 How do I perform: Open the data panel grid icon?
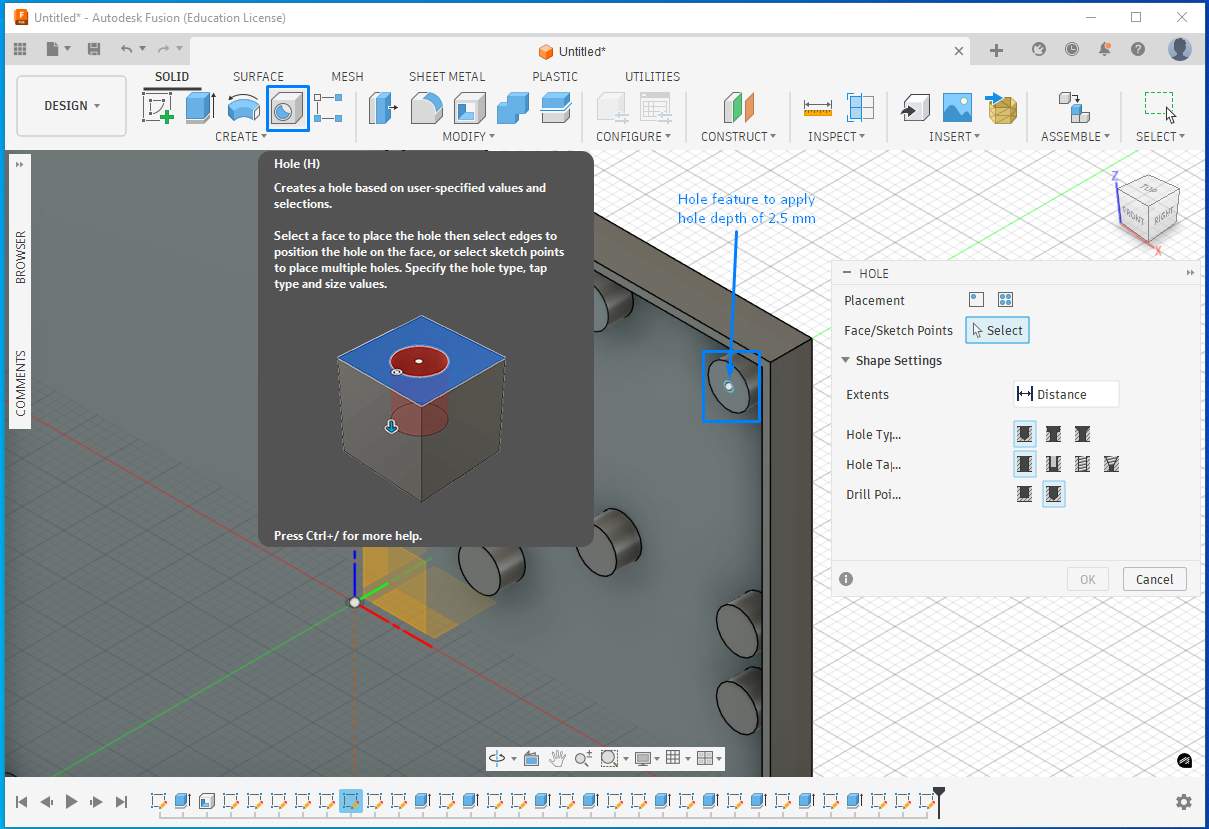[x=19, y=49]
